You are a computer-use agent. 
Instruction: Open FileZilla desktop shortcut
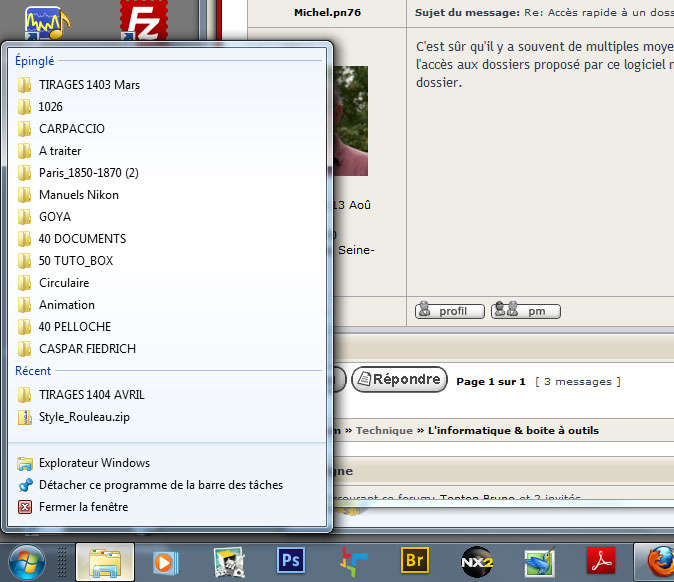[x=142, y=18]
